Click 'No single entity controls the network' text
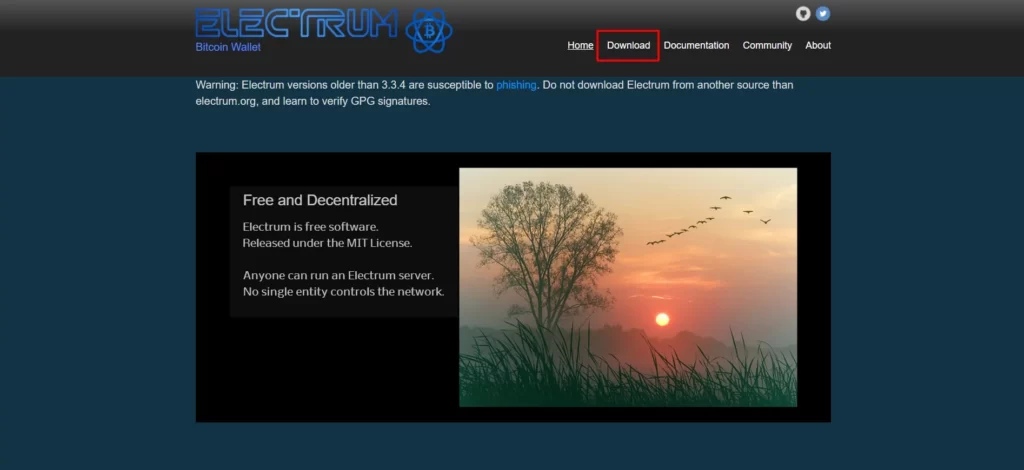Screen dimensions: 1024x470 (343, 292)
